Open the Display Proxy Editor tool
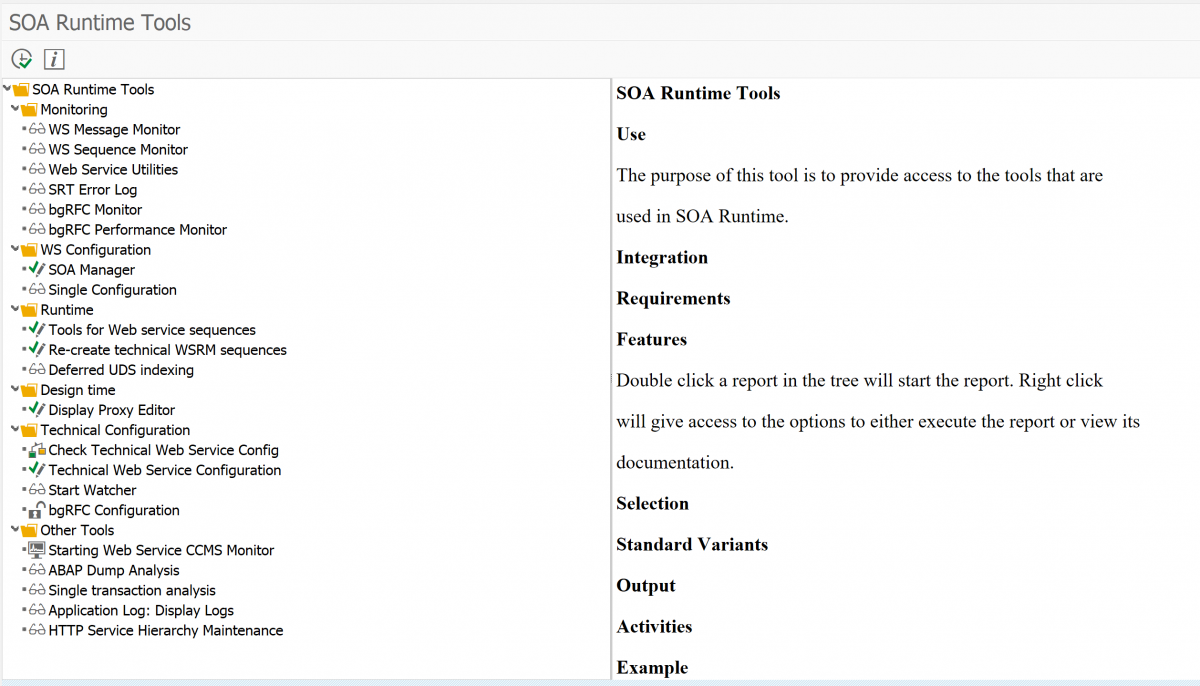Image resolution: width=1200 pixels, height=686 pixels. tap(111, 409)
